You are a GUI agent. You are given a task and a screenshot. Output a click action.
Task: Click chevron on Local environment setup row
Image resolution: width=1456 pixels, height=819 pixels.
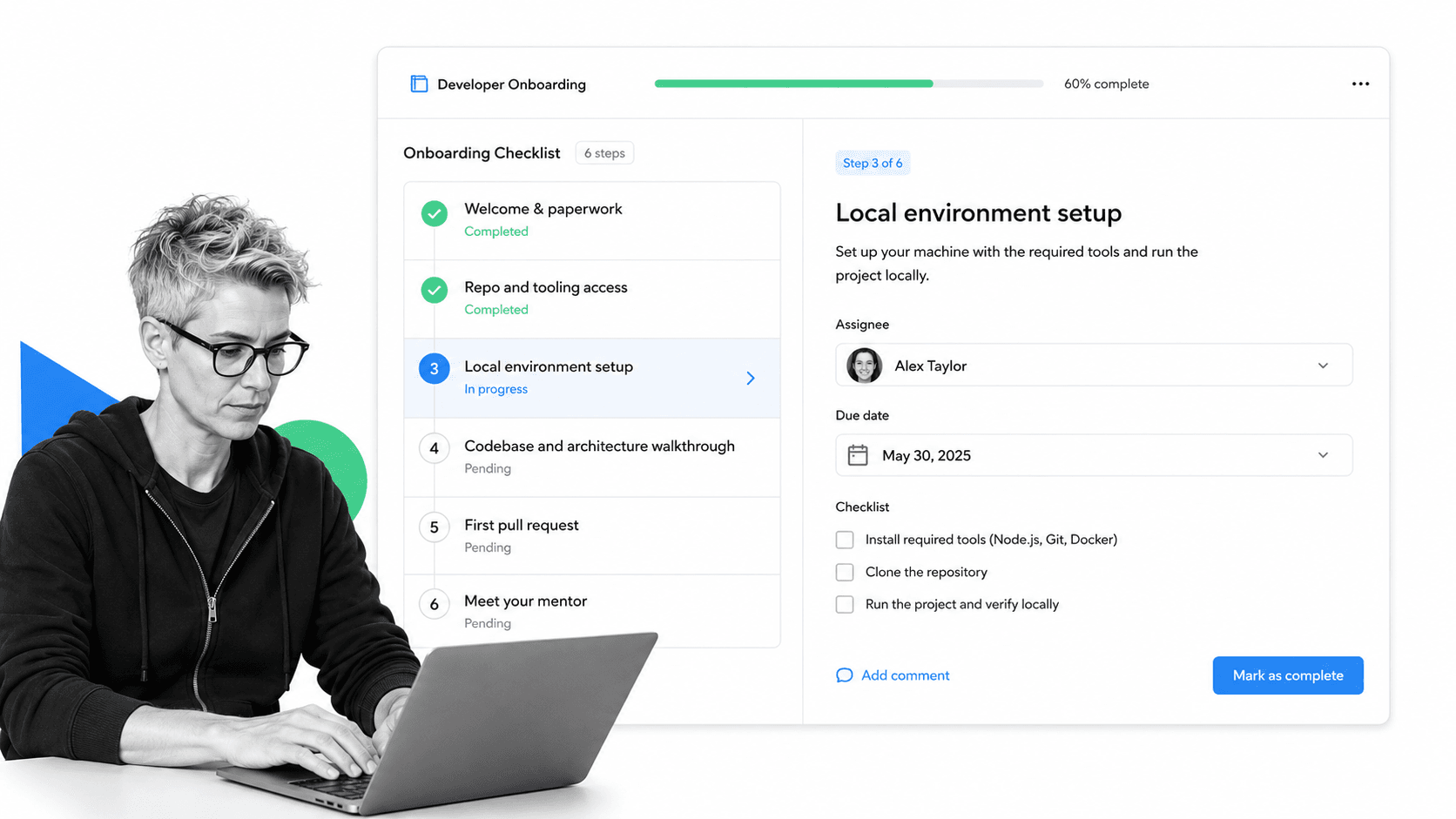point(751,378)
